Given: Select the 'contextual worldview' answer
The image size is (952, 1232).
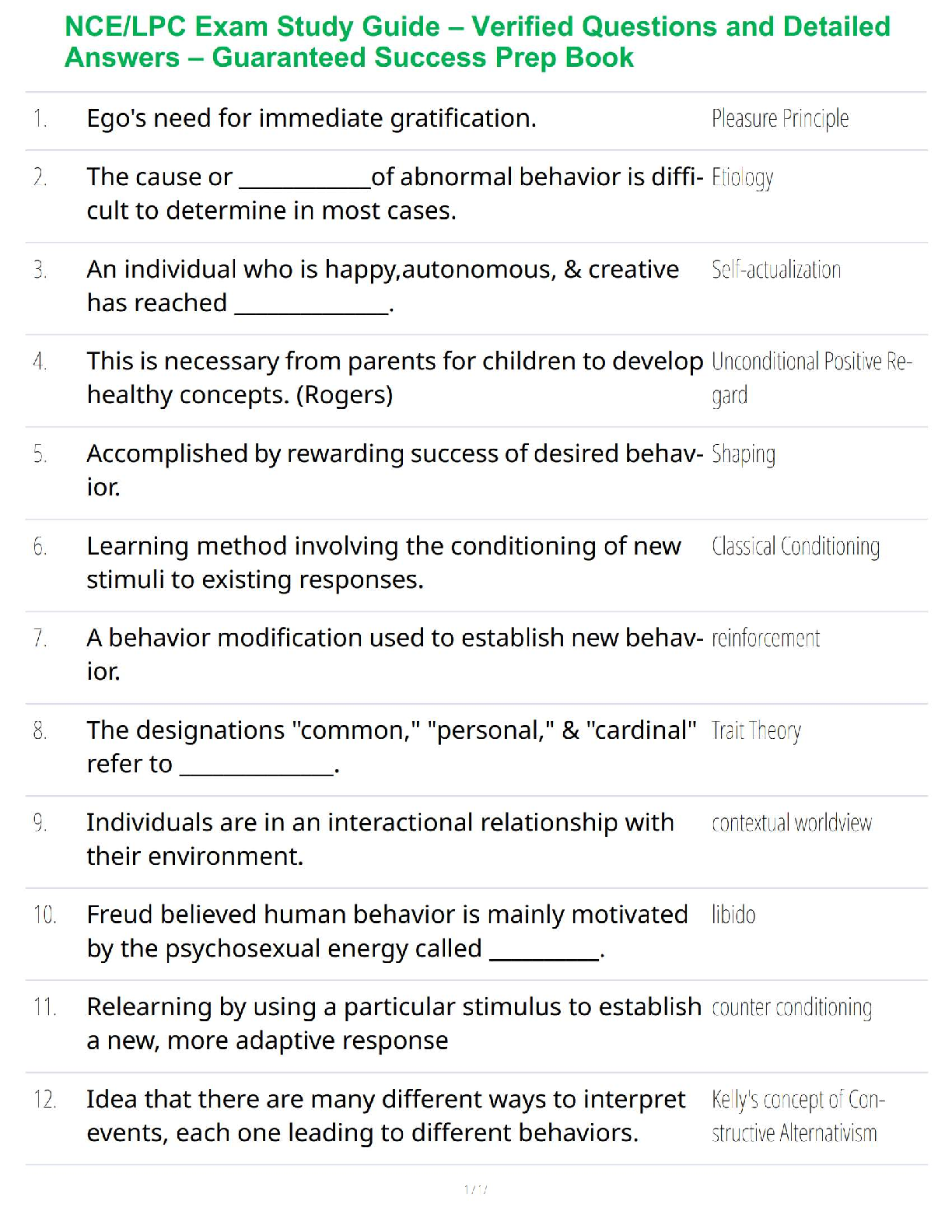Looking at the screenshot, I should [x=791, y=823].
